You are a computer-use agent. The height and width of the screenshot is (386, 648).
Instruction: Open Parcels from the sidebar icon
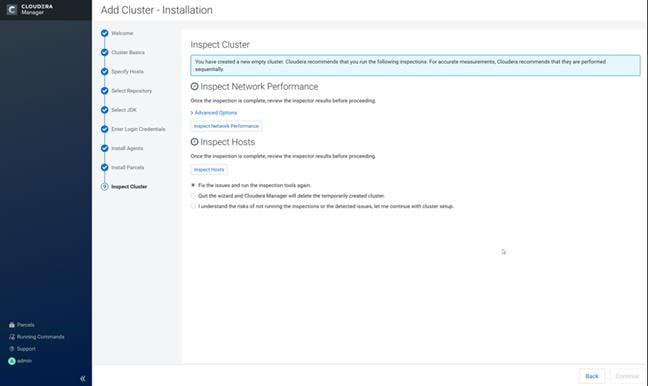point(12,325)
